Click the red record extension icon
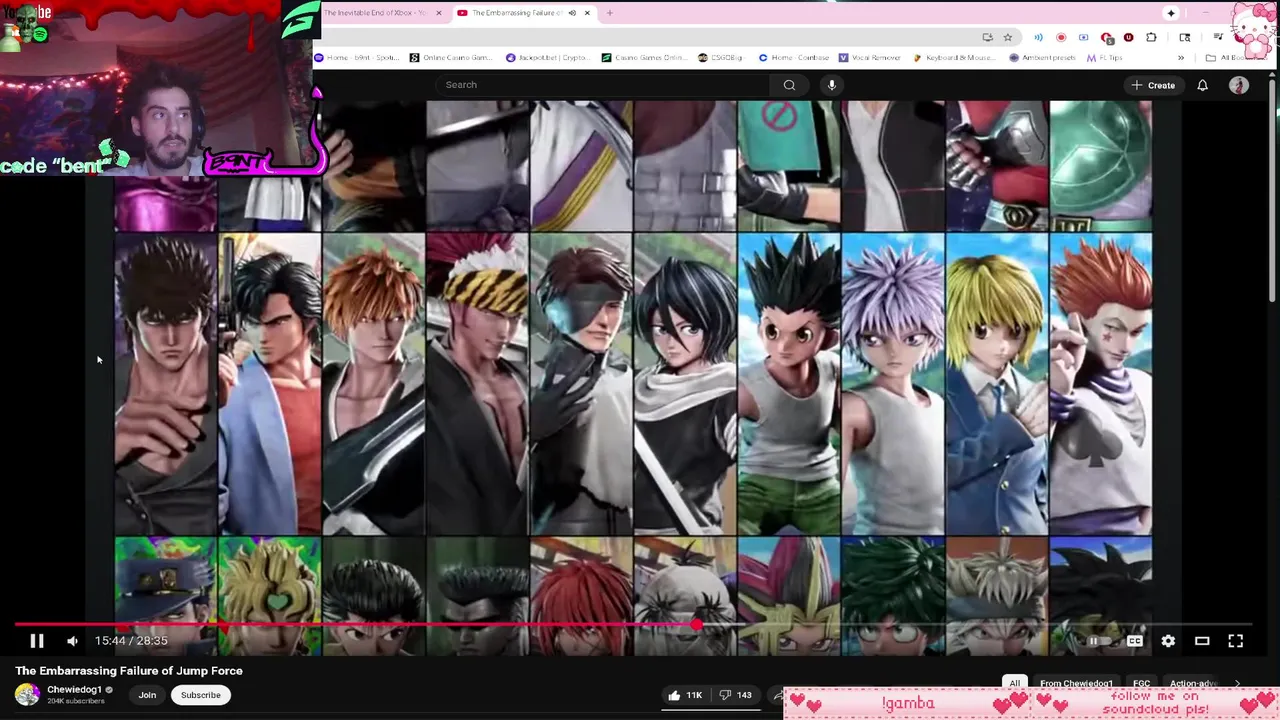The height and width of the screenshot is (720, 1280). (1061, 37)
